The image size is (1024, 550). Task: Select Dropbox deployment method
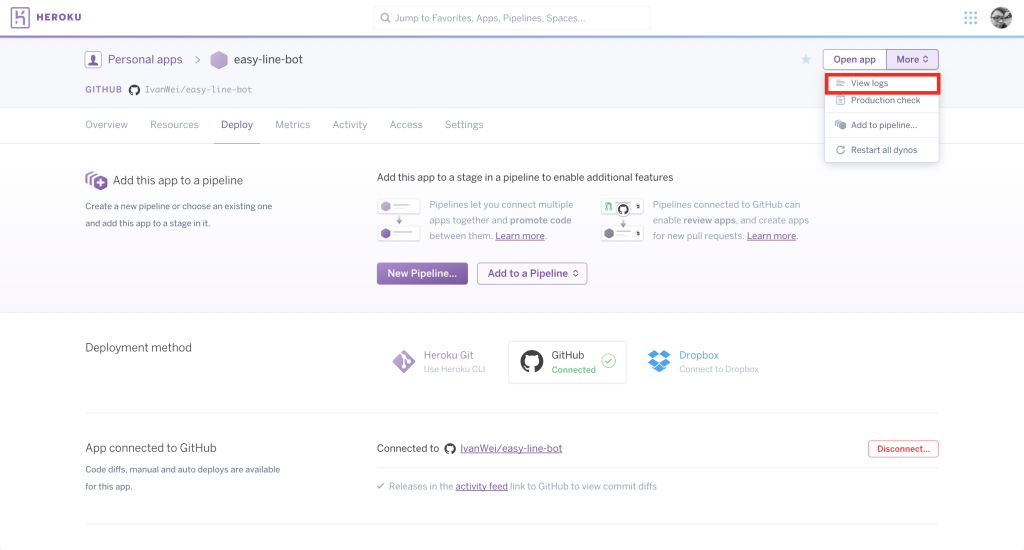click(703, 361)
